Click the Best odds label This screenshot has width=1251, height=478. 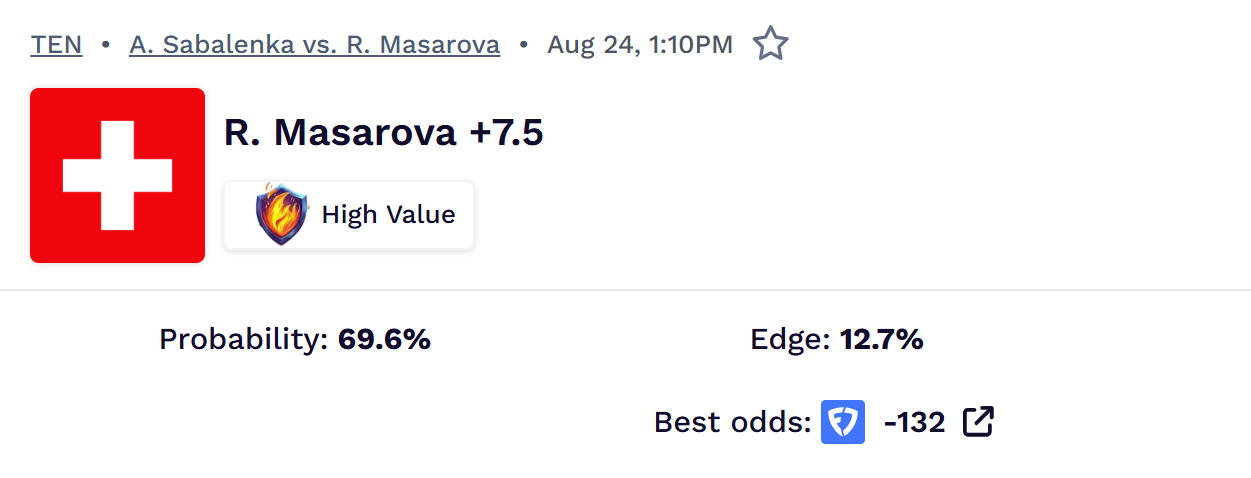[733, 422]
